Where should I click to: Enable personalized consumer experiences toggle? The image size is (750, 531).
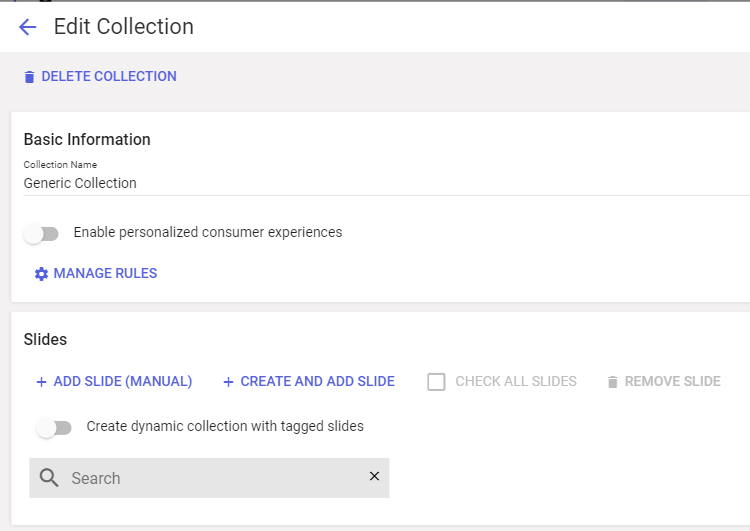(x=42, y=234)
